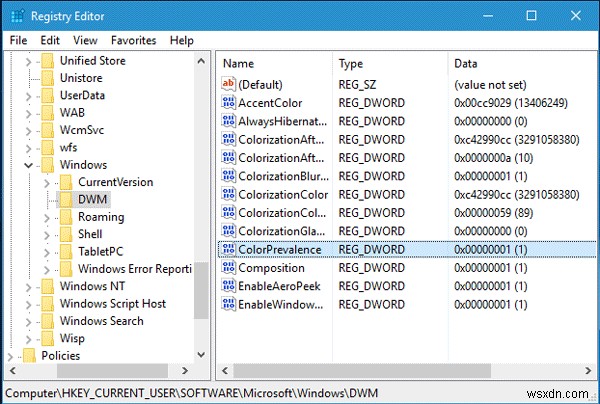Click the ColorizationBlur... DWORD icon
600x404 pixels.
tap(228, 176)
